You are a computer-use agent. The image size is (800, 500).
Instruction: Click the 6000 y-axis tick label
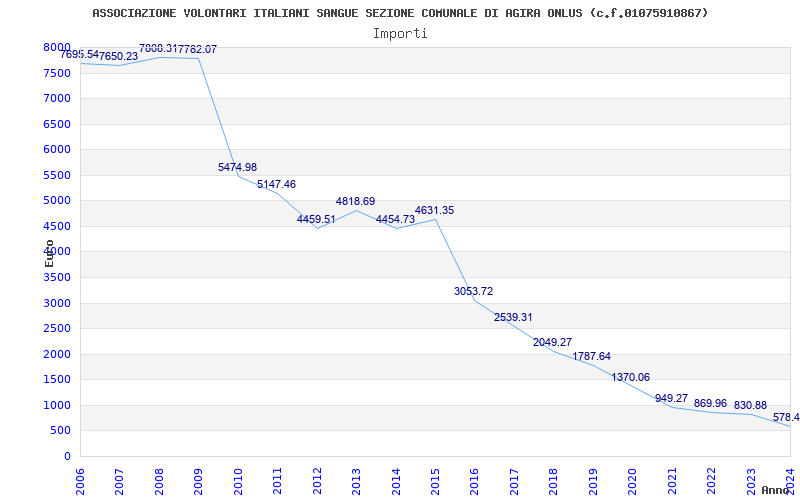coord(57,149)
